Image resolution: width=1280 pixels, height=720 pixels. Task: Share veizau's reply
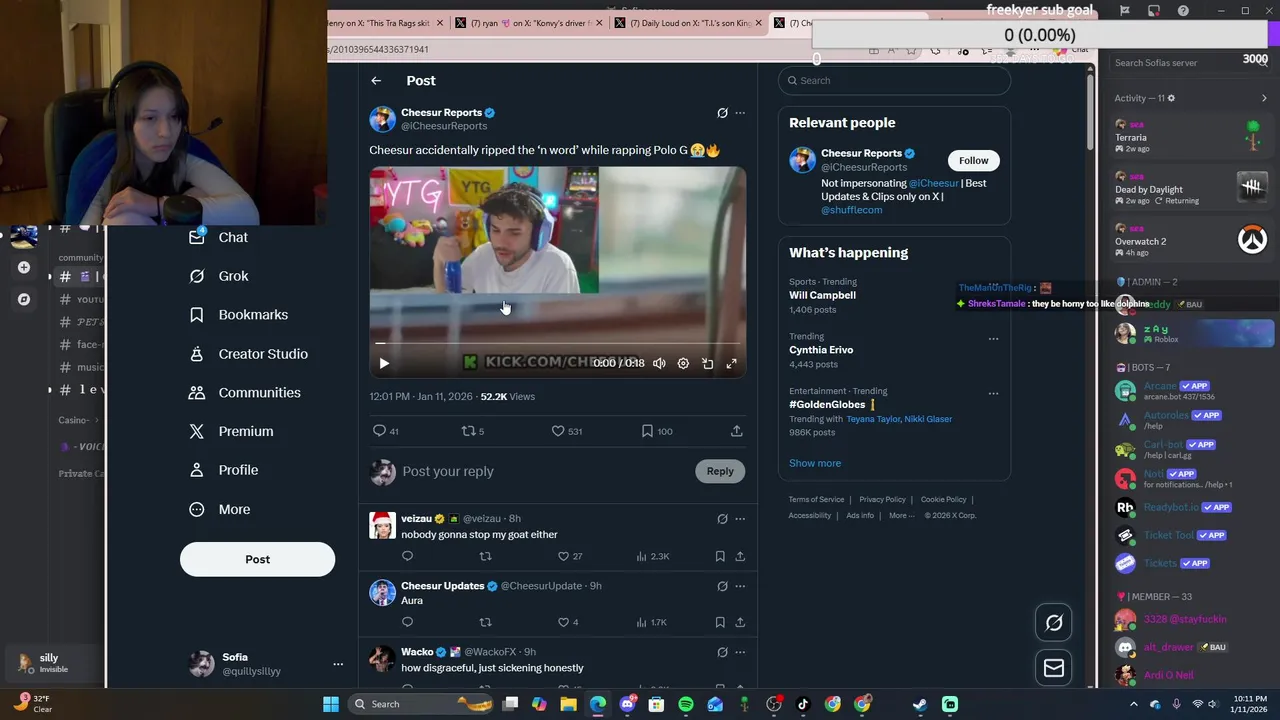pos(740,556)
